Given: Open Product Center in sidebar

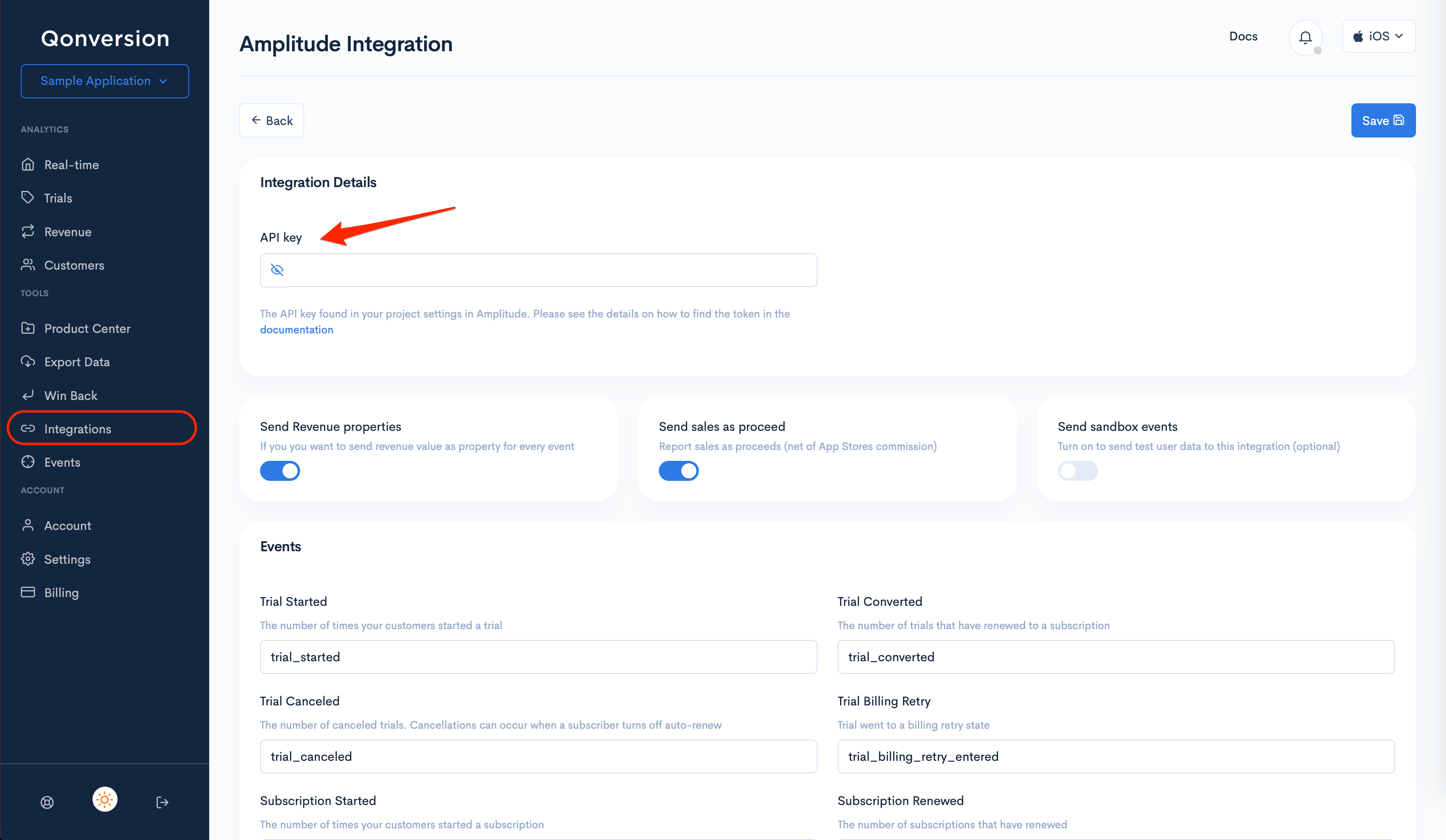Looking at the screenshot, I should click(87, 328).
